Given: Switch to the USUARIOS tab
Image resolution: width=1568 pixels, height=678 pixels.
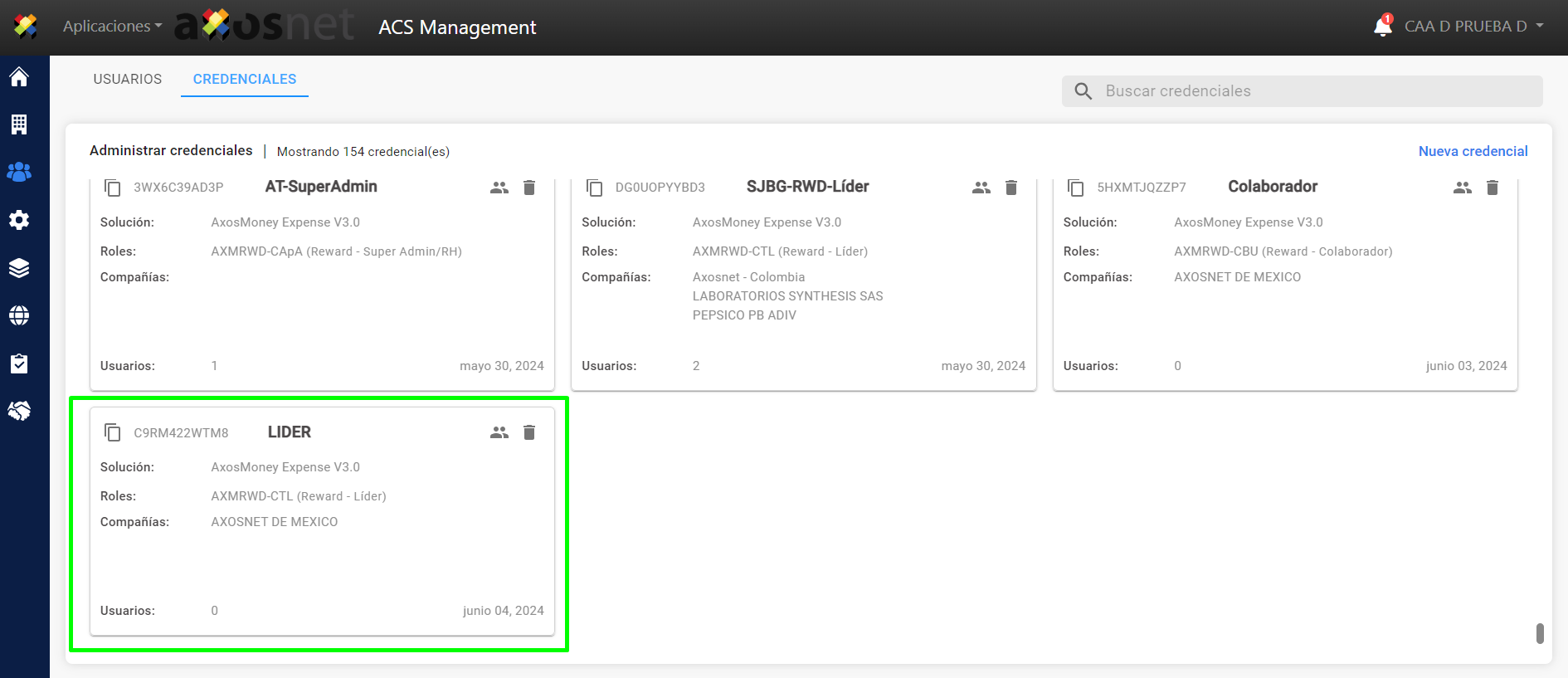Looking at the screenshot, I should (128, 79).
